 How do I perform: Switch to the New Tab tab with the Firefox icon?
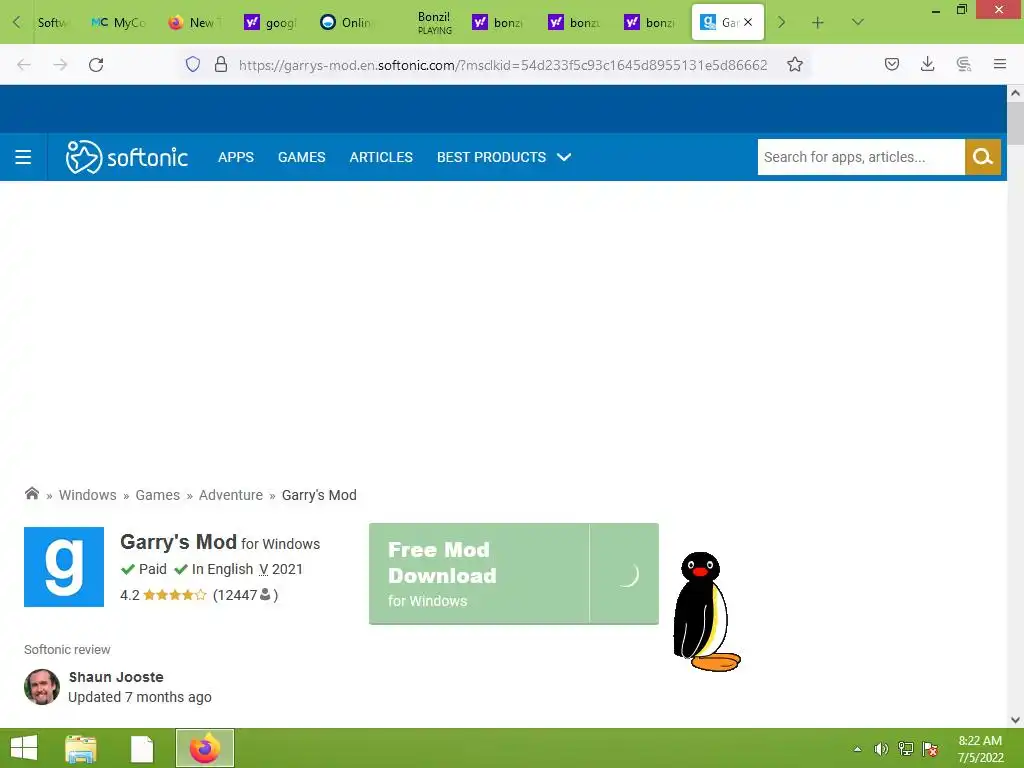click(x=194, y=22)
